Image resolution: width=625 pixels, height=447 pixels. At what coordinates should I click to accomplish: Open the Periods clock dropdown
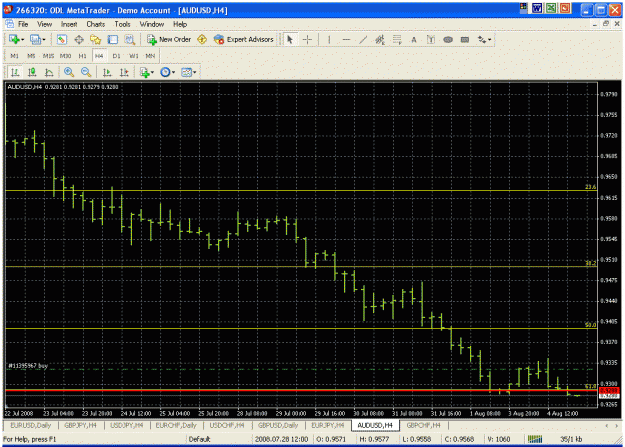[x=167, y=72]
